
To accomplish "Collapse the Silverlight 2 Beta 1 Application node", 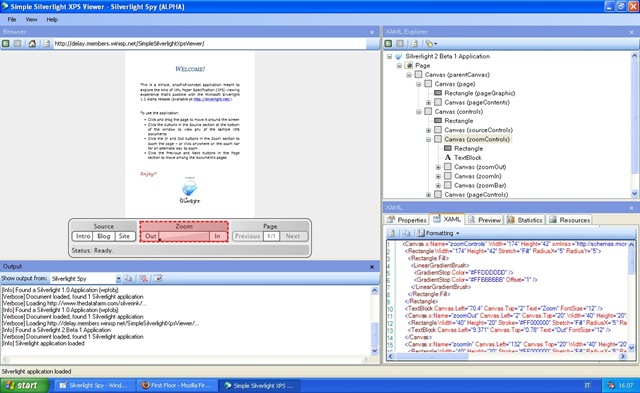I will click(389, 56).
